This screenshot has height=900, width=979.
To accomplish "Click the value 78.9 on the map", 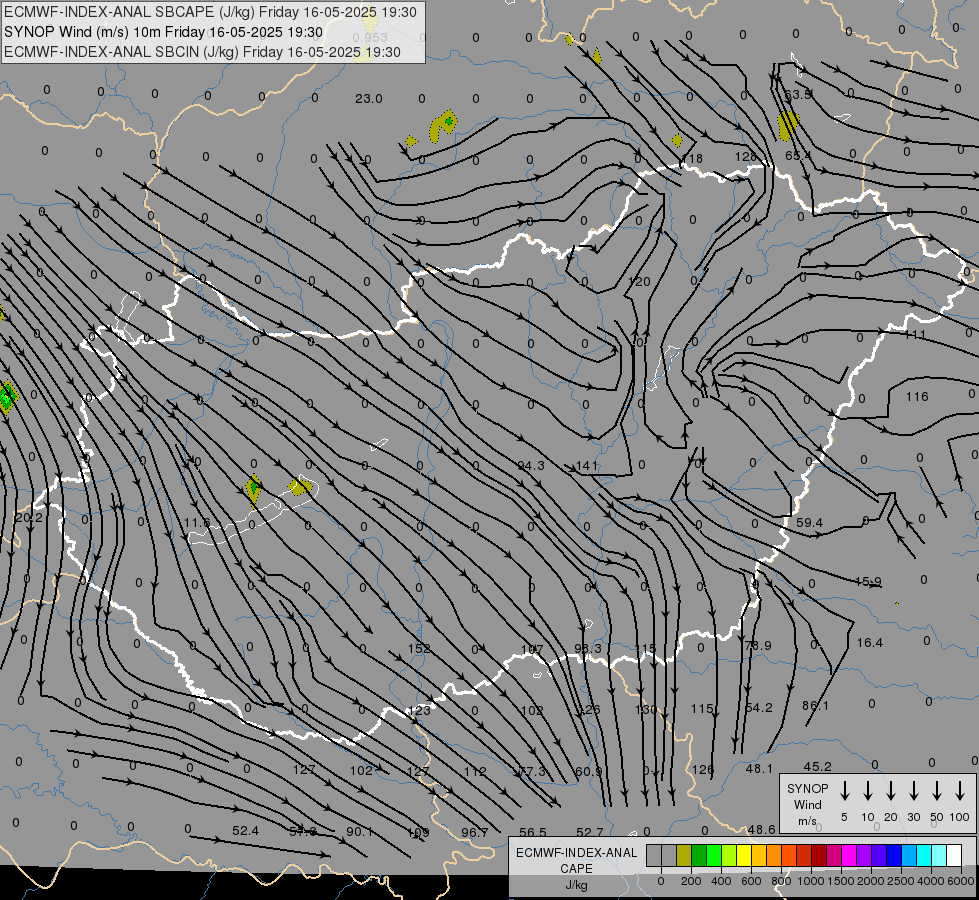I will 758,645.
